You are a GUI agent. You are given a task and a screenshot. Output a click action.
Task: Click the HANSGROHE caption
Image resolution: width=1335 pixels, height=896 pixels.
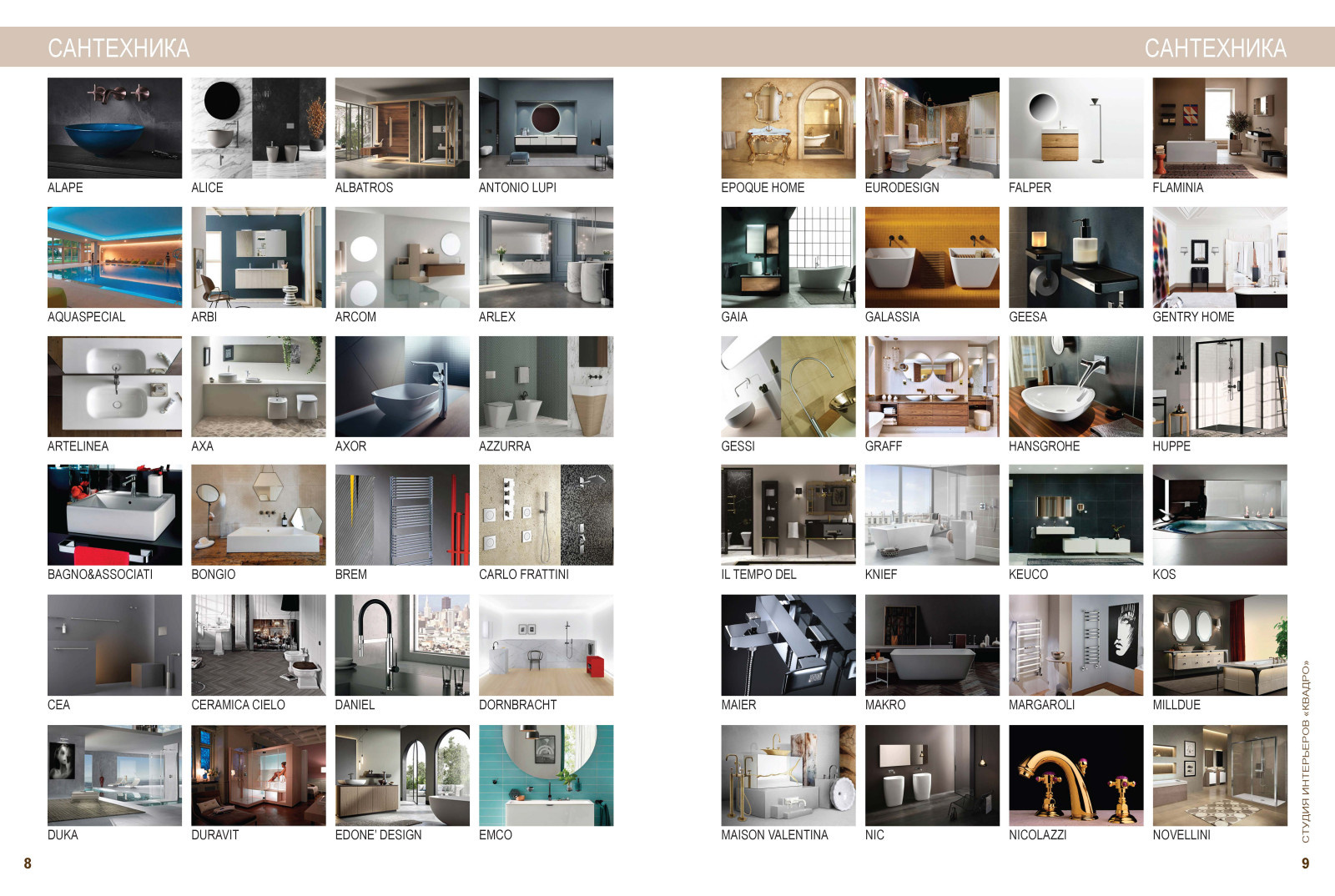pos(1044,446)
